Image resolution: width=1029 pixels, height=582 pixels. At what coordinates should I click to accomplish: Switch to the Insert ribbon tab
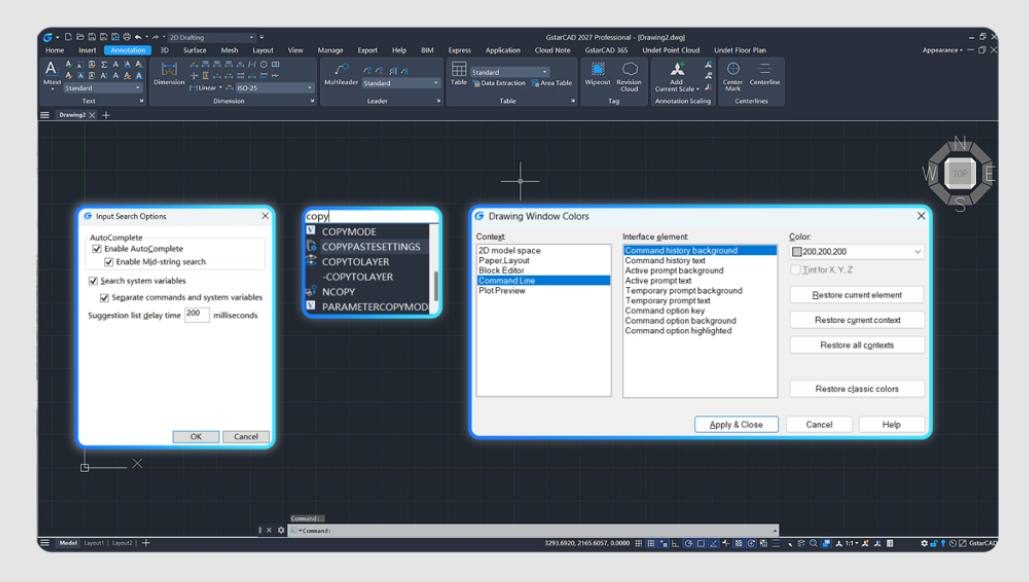[x=87, y=50]
